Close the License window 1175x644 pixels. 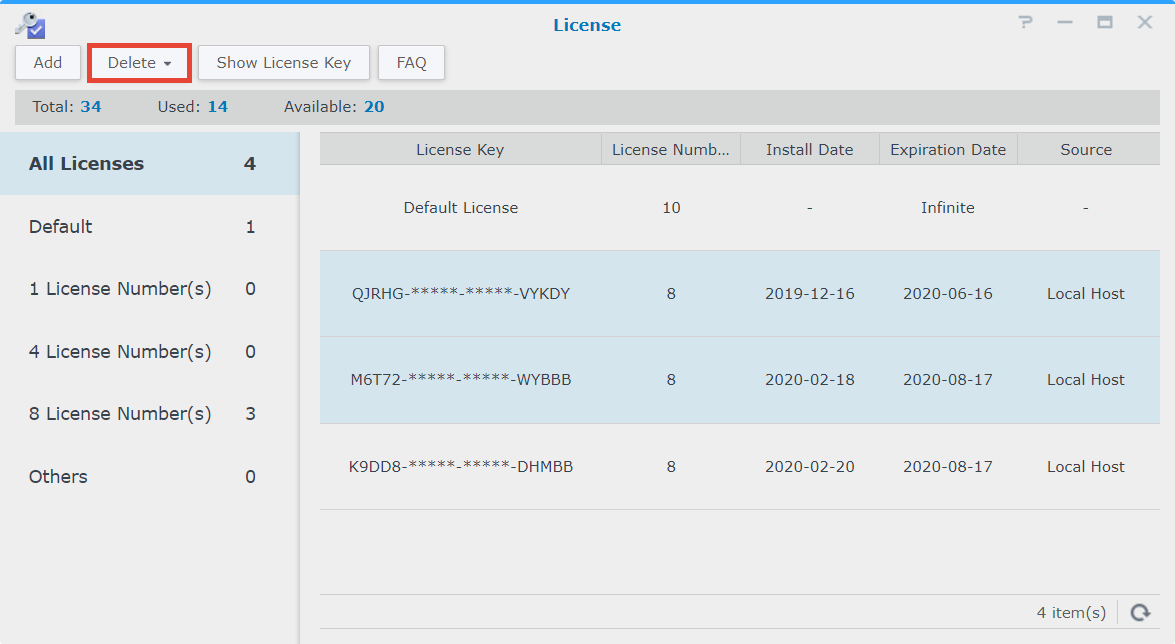pos(1145,22)
